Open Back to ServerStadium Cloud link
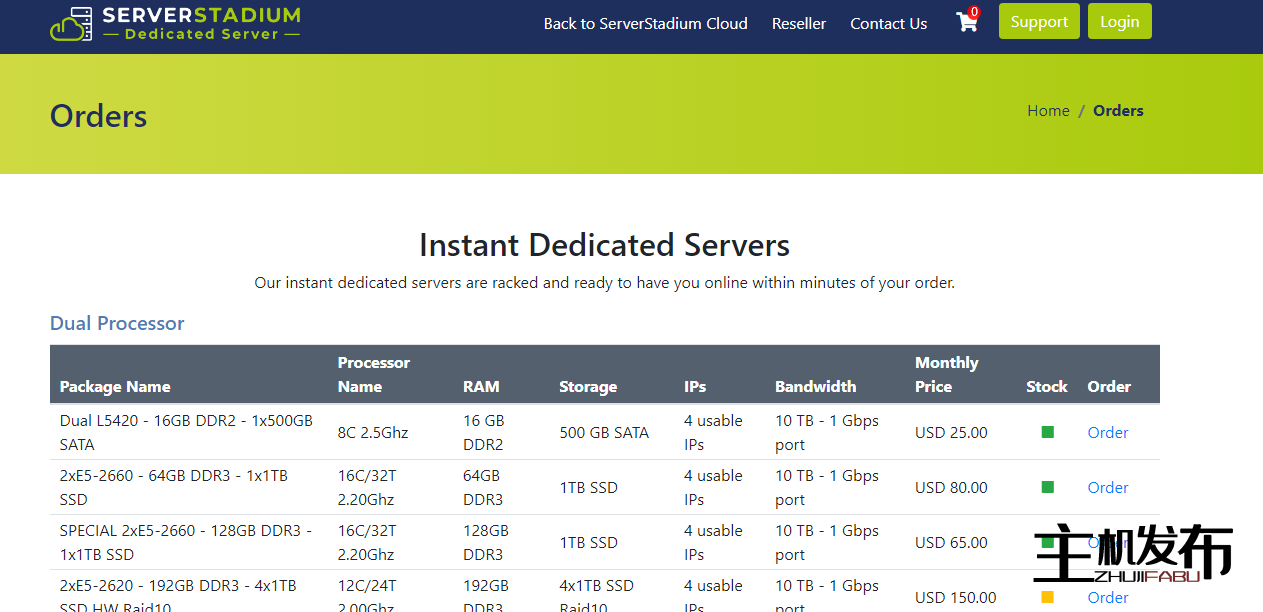 [645, 24]
